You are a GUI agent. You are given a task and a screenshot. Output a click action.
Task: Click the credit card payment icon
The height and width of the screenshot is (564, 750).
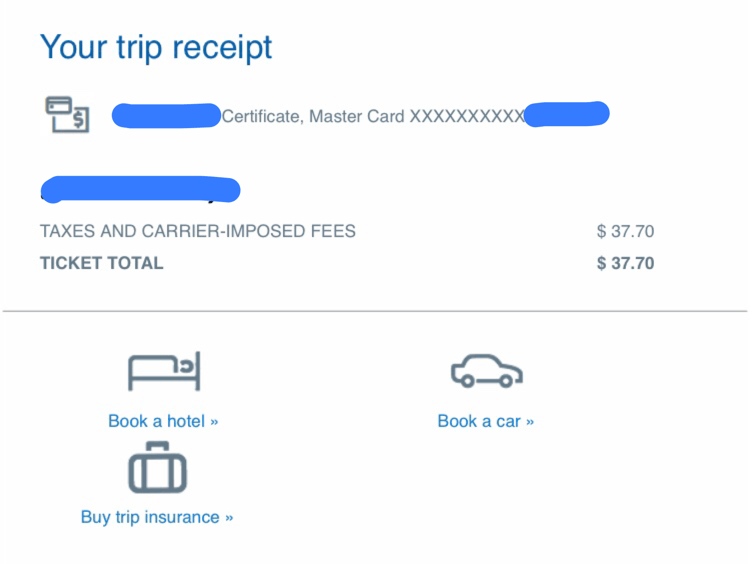coord(67,114)
